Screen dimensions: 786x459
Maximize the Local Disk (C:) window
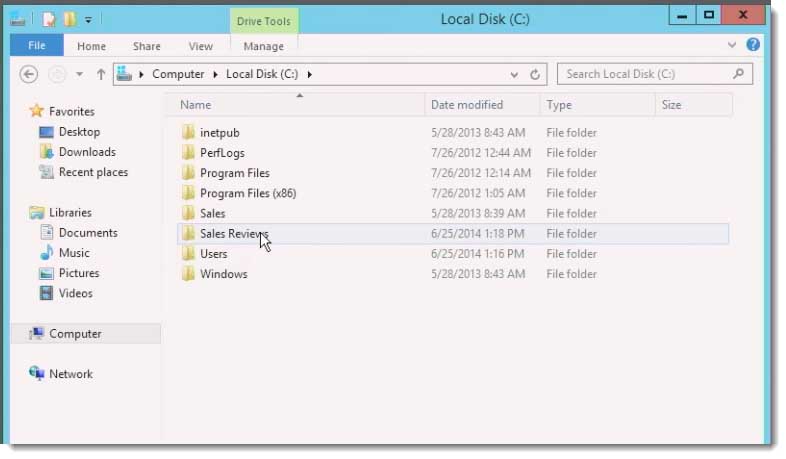[708, 16]
